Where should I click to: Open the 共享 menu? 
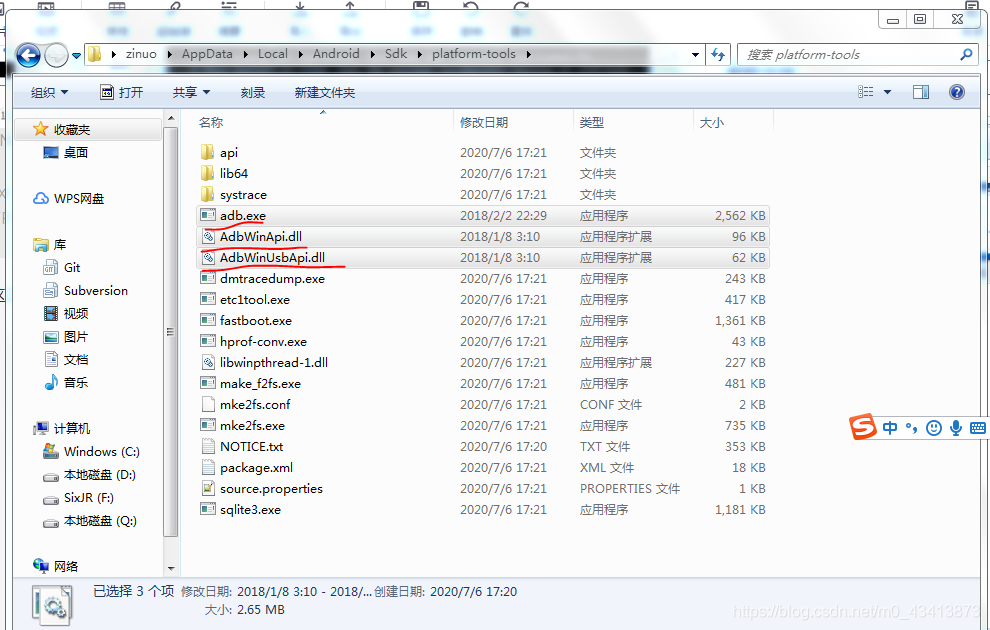191,93
